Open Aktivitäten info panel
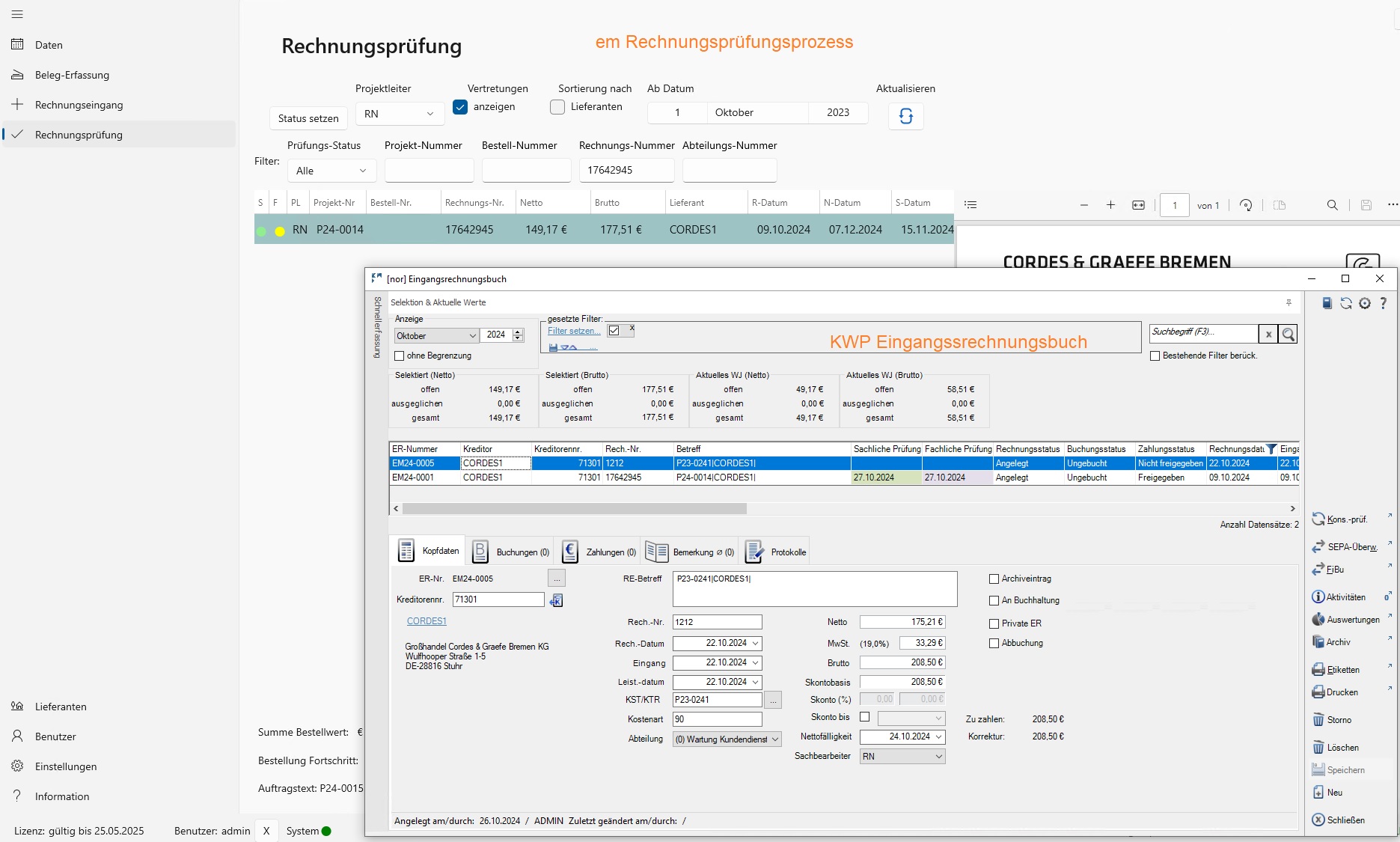The width and height of the screenshot is (1400, 842). [x=1339, y=597]
